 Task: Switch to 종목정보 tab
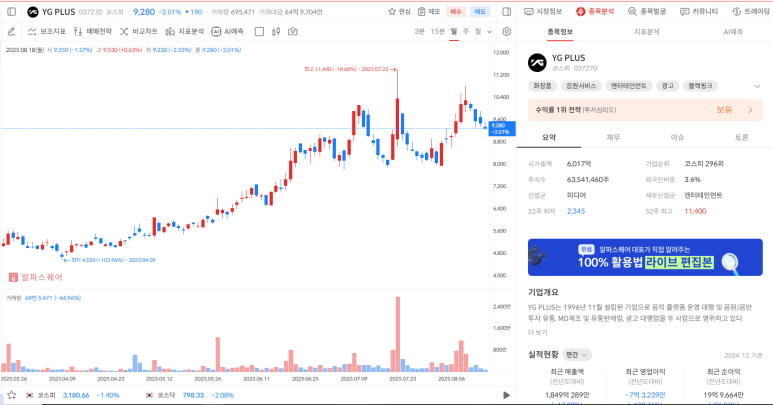[x=560, y=32]
